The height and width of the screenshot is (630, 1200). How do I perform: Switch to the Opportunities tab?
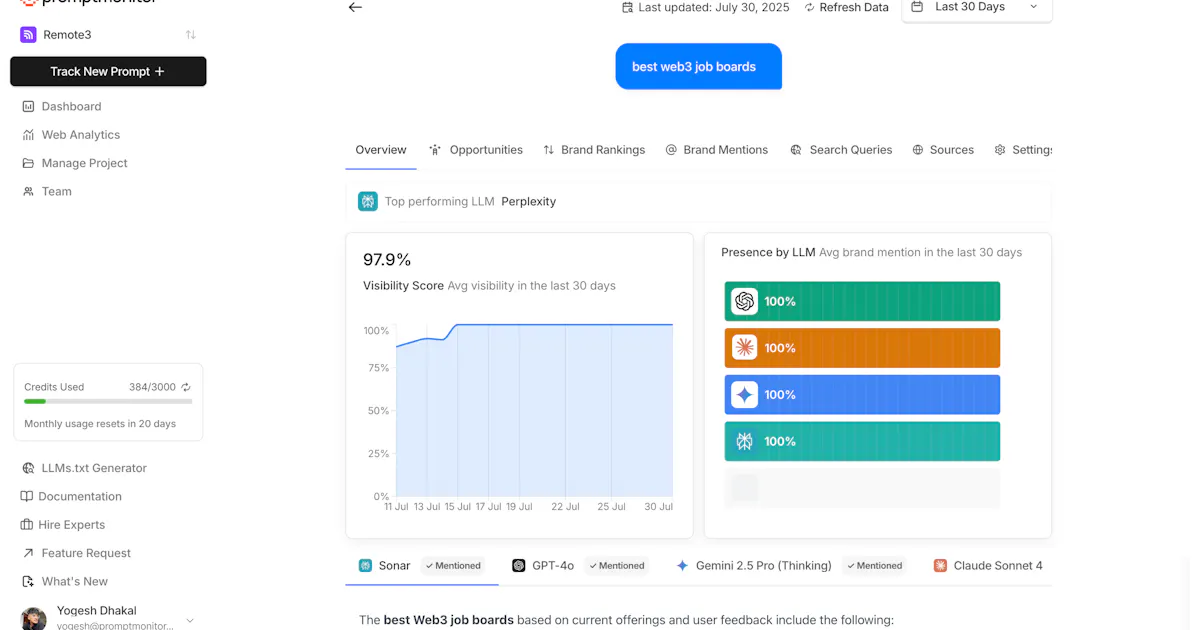click(475, 150)
